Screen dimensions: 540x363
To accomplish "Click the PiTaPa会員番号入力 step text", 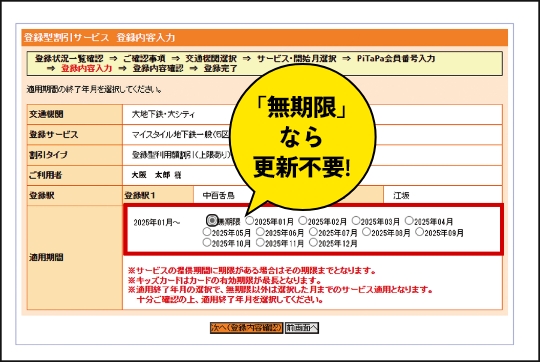I will [x=396, y=59].
